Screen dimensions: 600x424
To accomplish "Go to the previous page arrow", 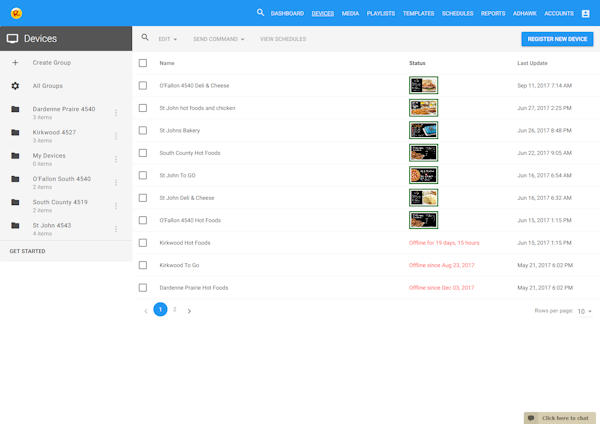I will [146, 311].
